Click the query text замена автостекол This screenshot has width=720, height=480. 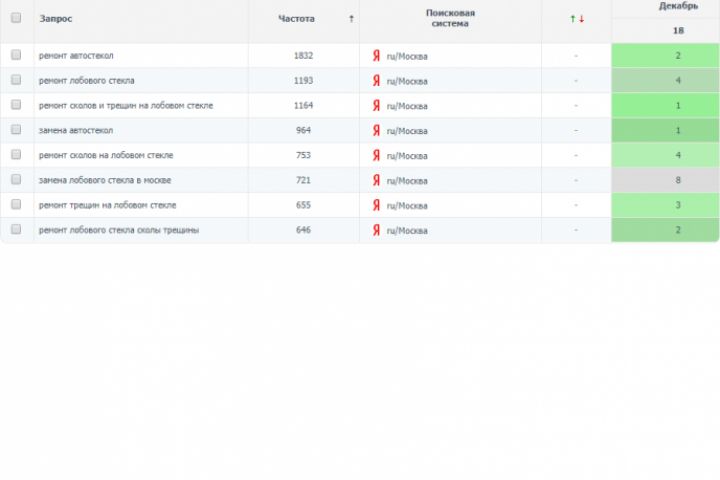tap(76, 130)
